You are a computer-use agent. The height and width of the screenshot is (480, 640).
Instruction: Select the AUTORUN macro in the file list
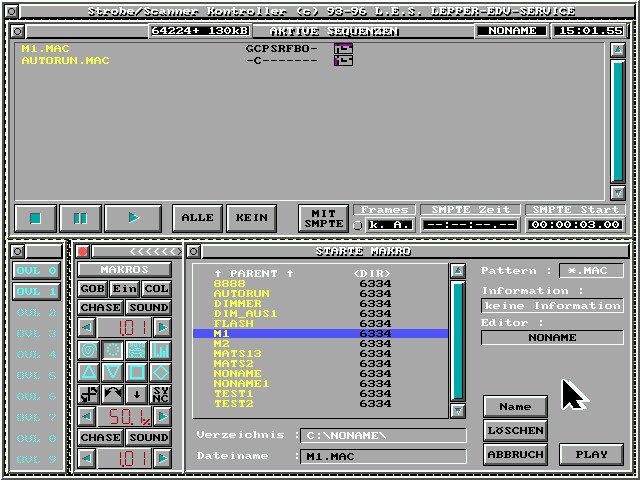click(x=320, y=293)
